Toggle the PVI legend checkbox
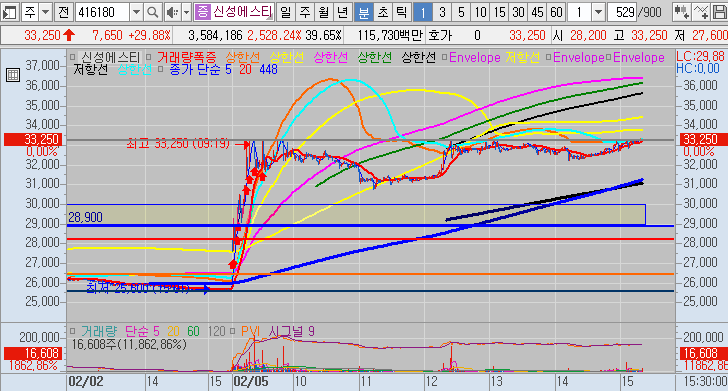This screenshot has height=391, width=728. pos(233,331)
